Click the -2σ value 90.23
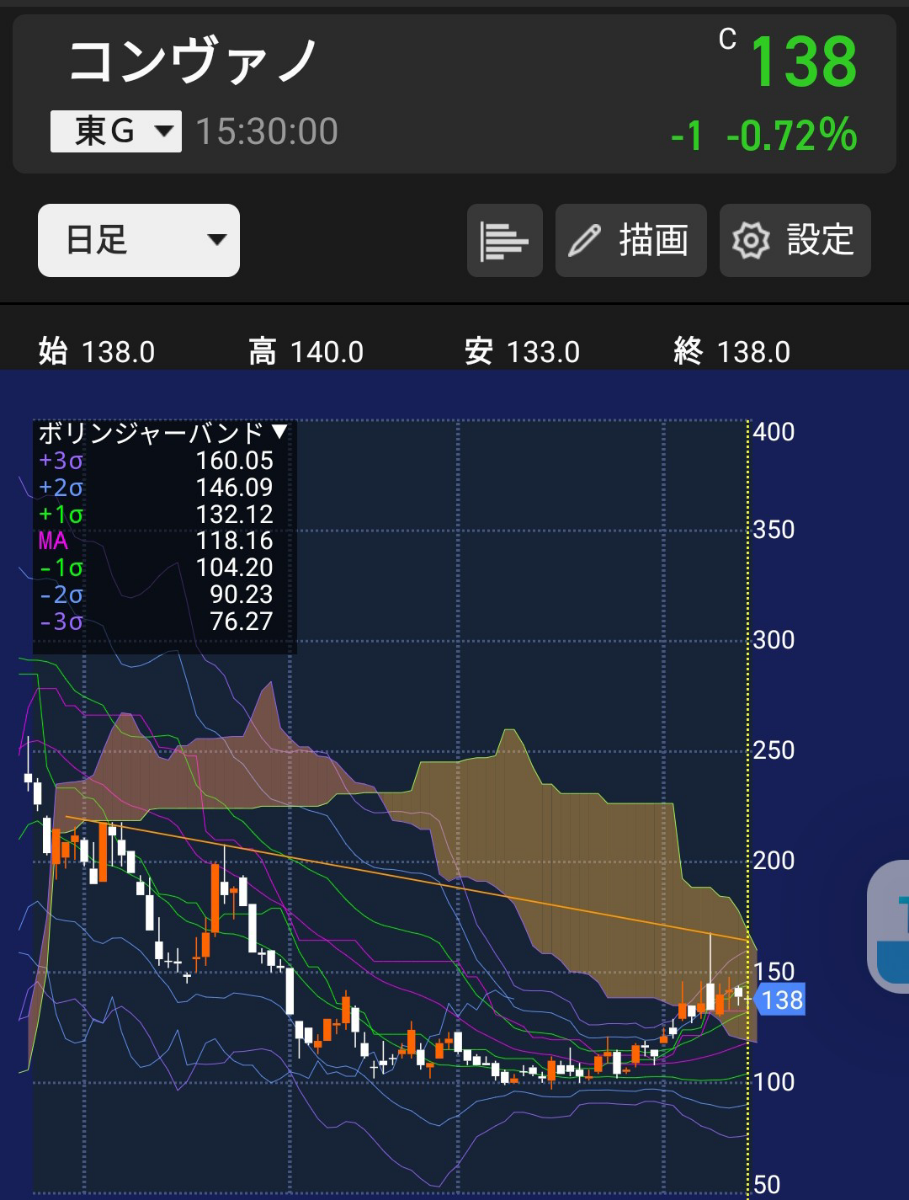The height and width of the screenshot is (1200, 909). click(x=240, y=594)
